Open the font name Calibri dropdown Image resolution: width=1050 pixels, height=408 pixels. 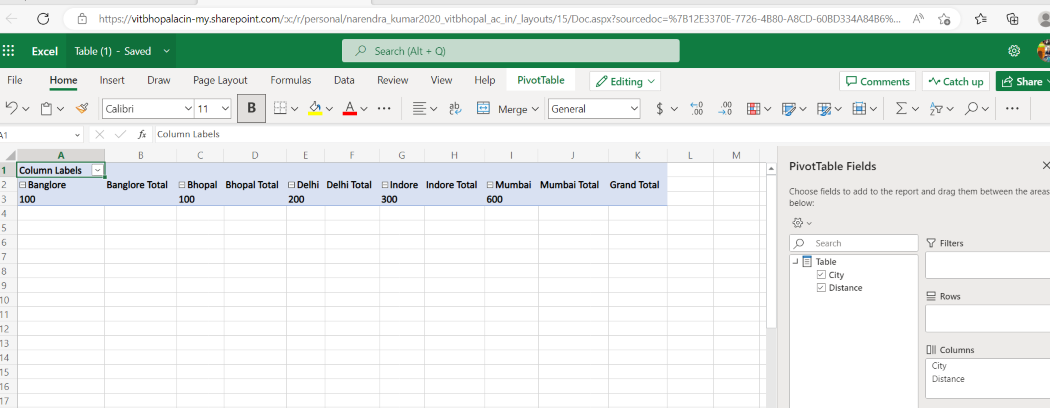click(x=188, y=108)
